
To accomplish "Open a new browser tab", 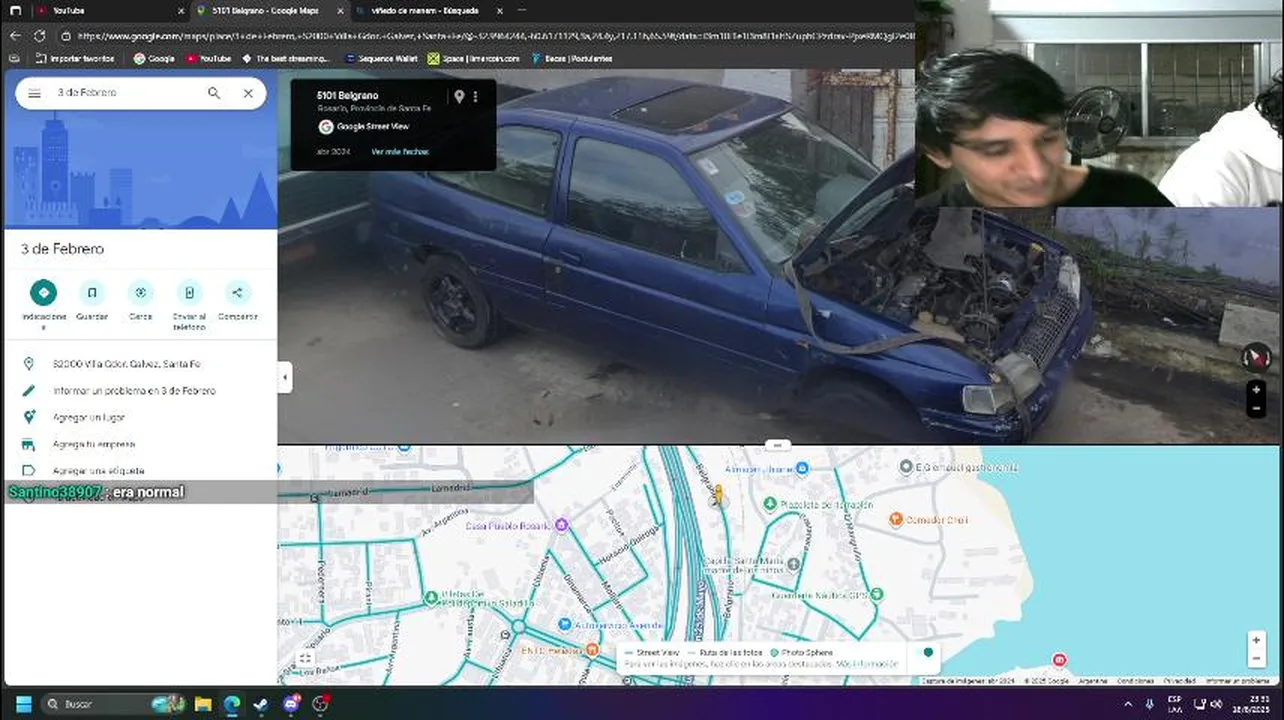I will click(522, 10).
